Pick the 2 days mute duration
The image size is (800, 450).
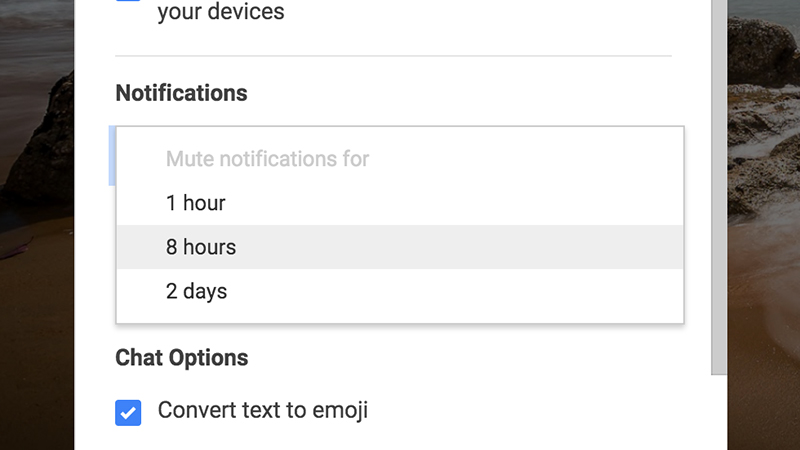tap(400, 291)
